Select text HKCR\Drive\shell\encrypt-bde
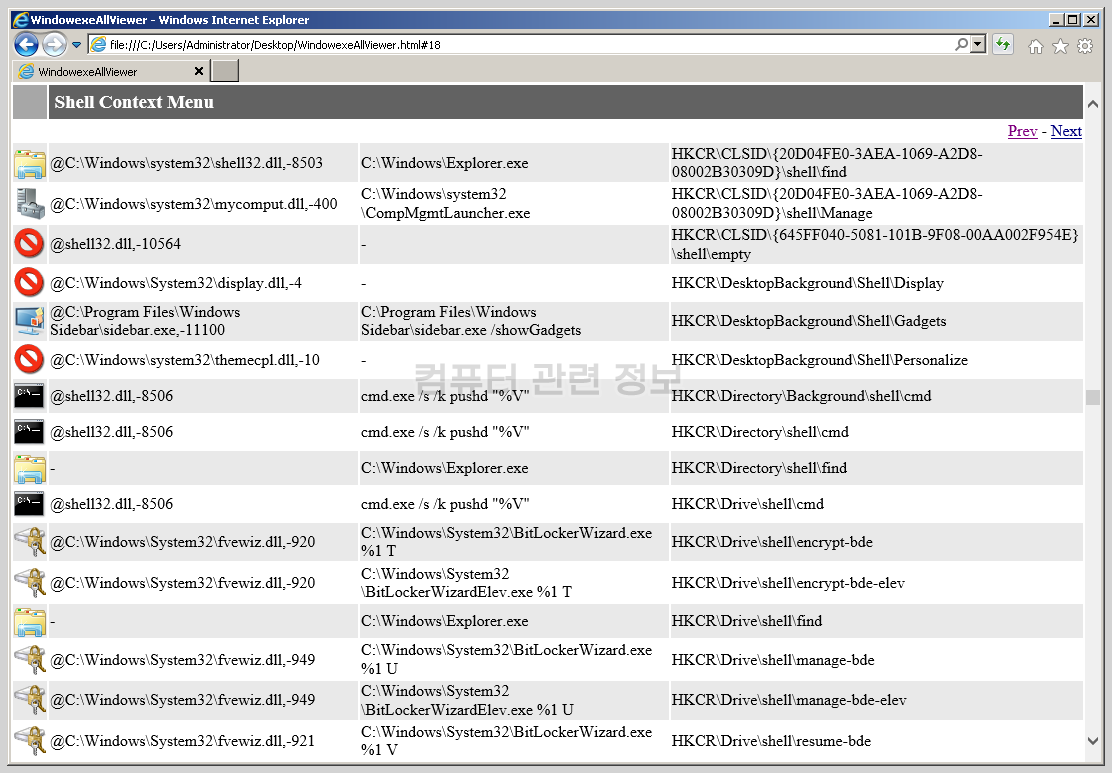The width and height of the screenshot is (1112, 773). click(772, 542)
